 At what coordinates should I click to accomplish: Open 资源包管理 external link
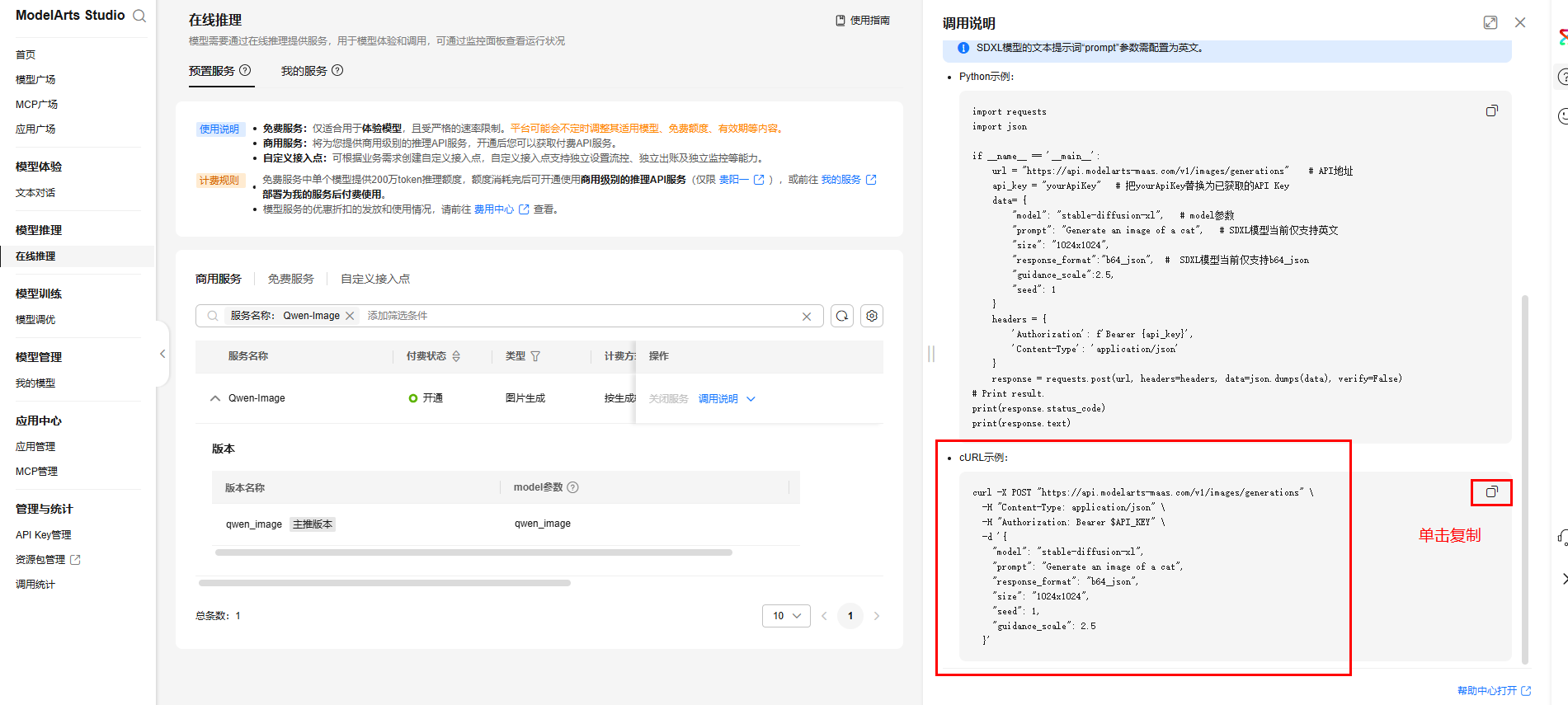[48, 560]
